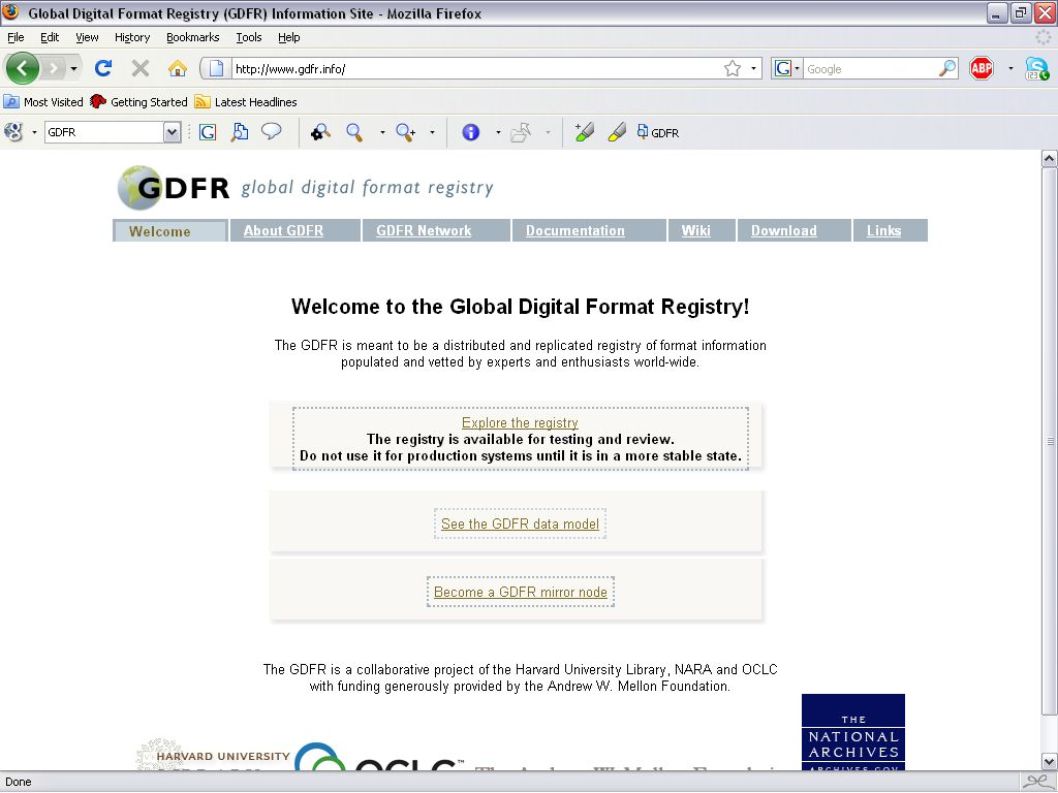1058x793 pixels.
Task: Click the scrollbar up arrow
Action: (1049, 159)
